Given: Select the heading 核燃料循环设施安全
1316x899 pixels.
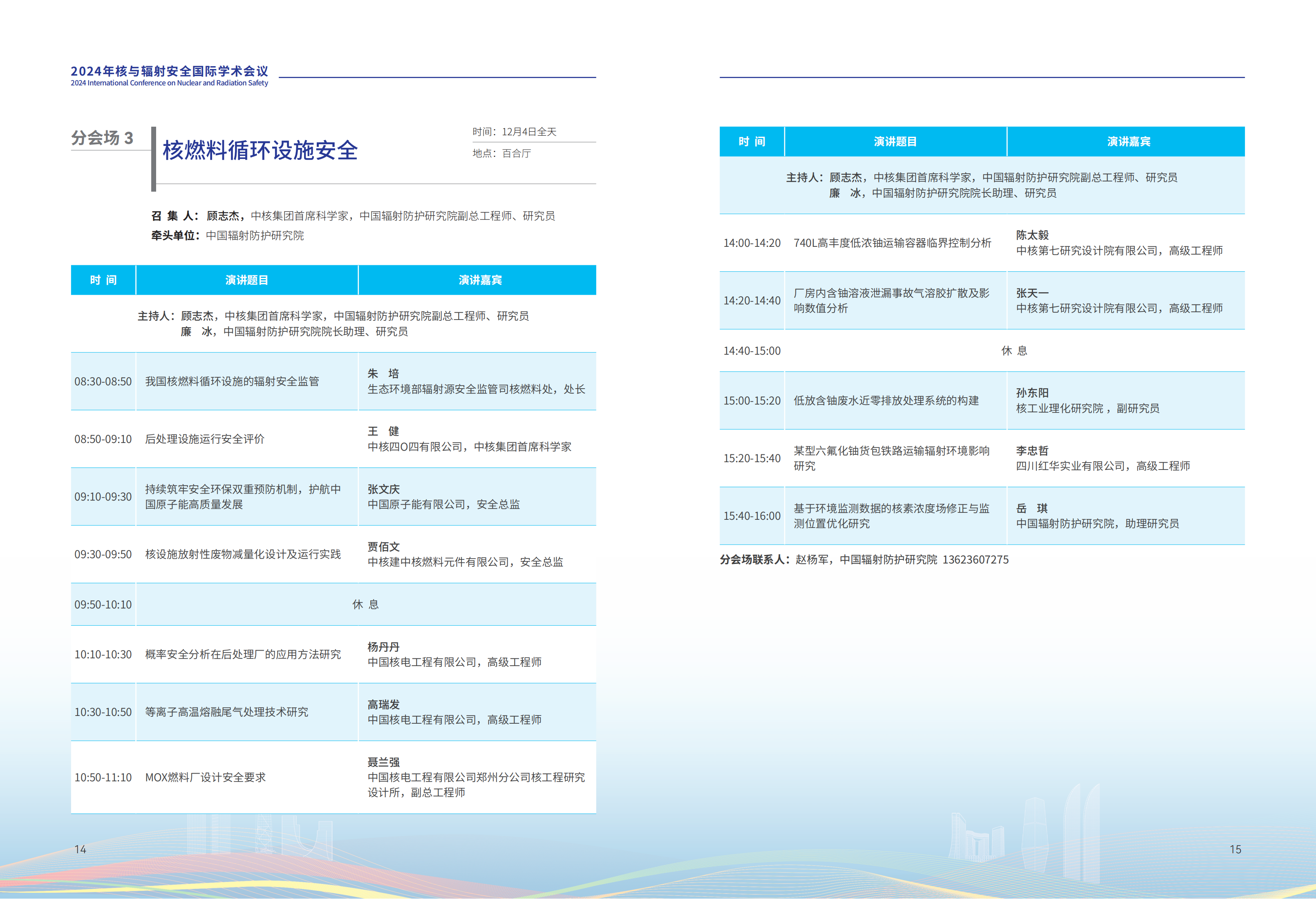Looking at the screenshot, I should tap(260, 150).
